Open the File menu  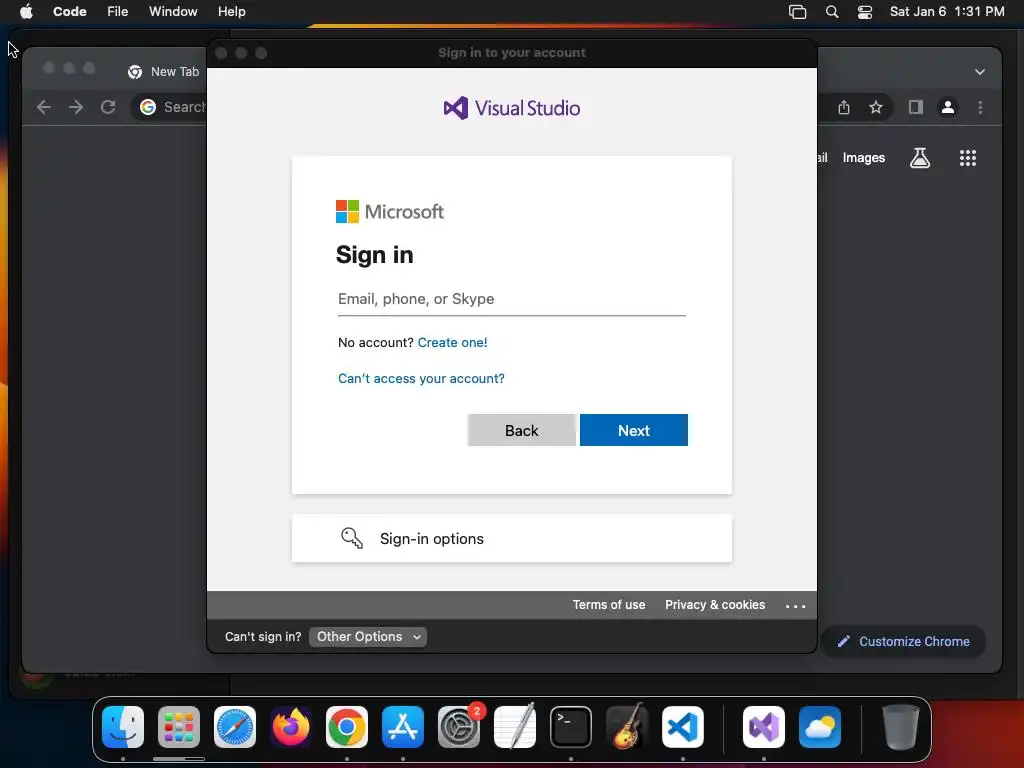(x=118, y=12)
